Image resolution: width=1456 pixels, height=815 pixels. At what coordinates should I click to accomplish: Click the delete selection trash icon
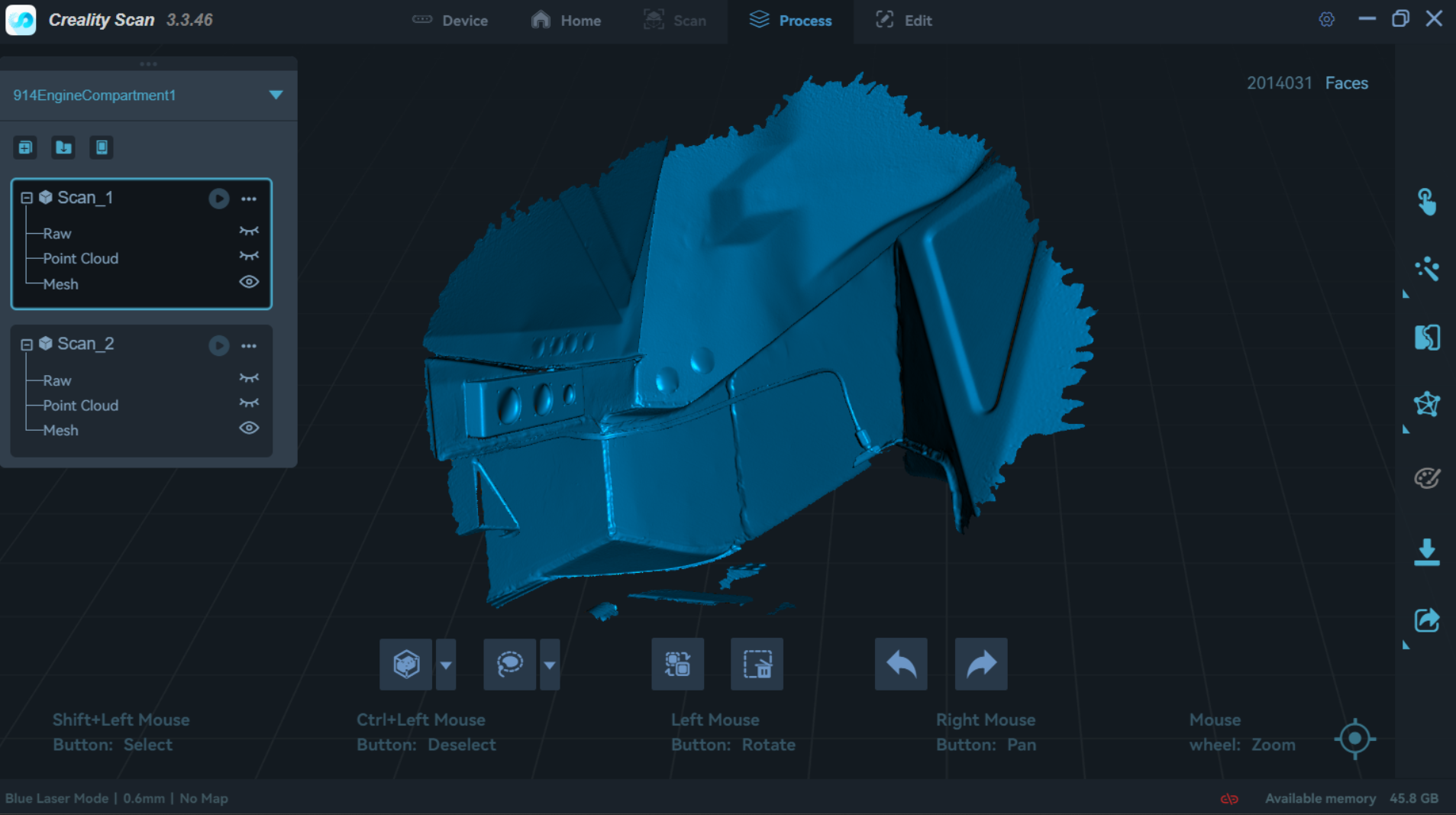pyautogui.click(x=757, y=665)
